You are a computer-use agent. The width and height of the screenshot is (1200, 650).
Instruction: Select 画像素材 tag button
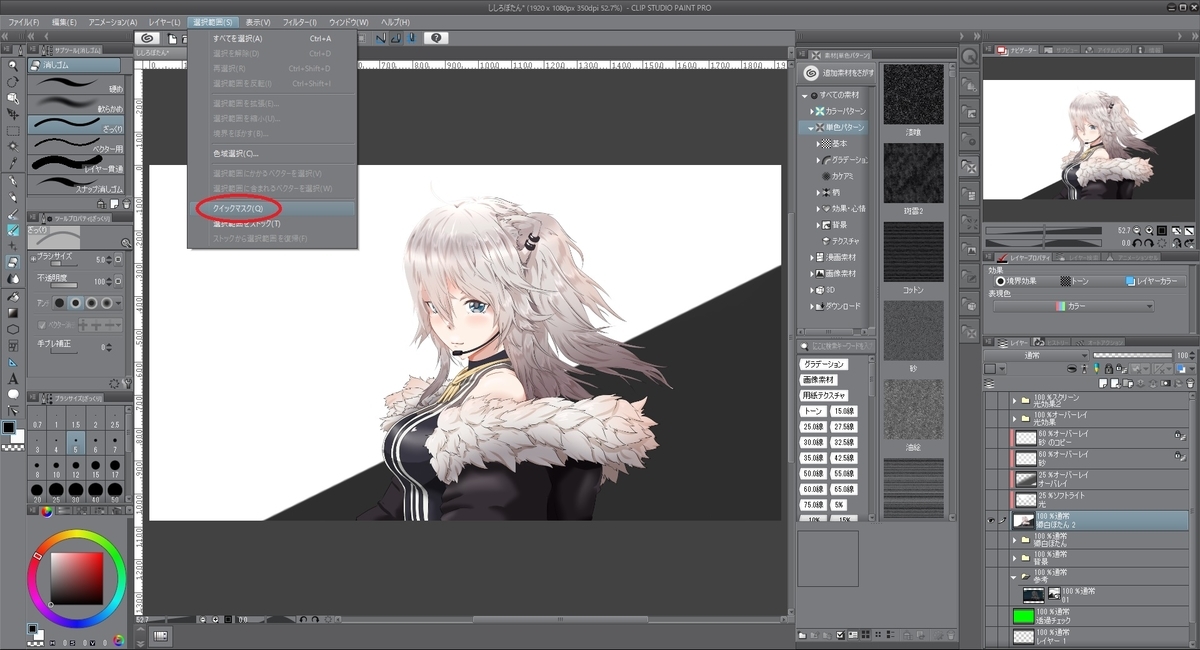pos(817,380)
